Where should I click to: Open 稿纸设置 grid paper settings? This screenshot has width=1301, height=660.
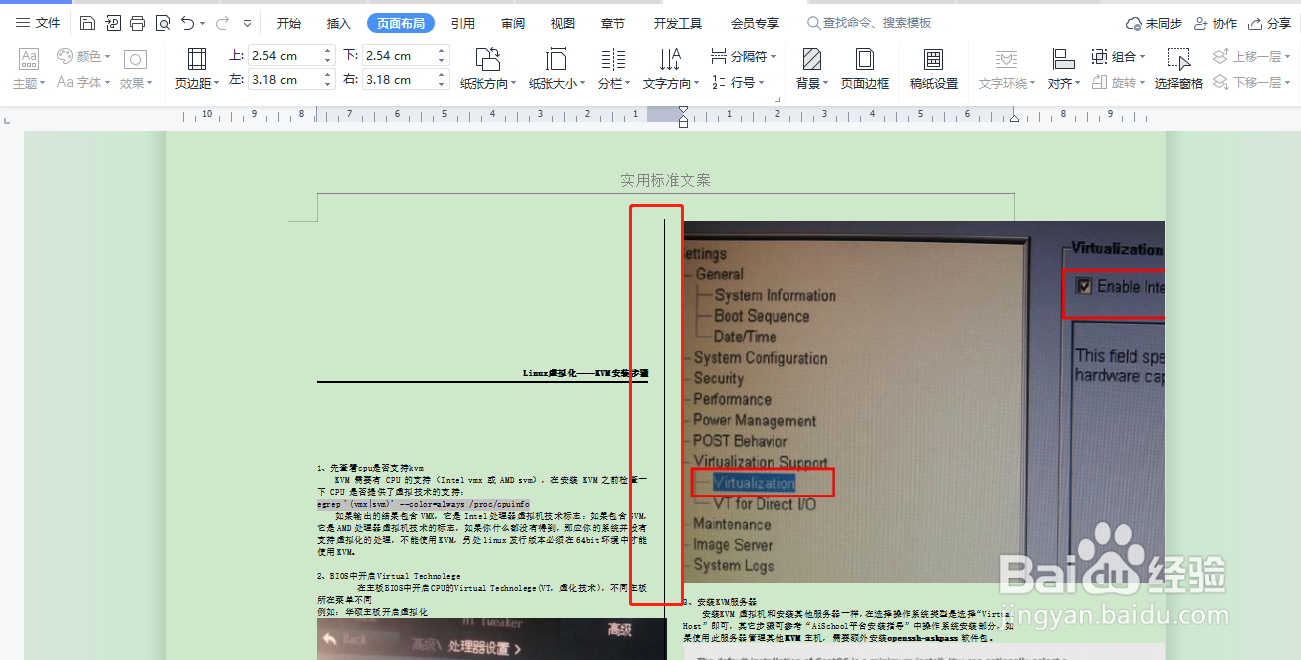coord(932,70)
